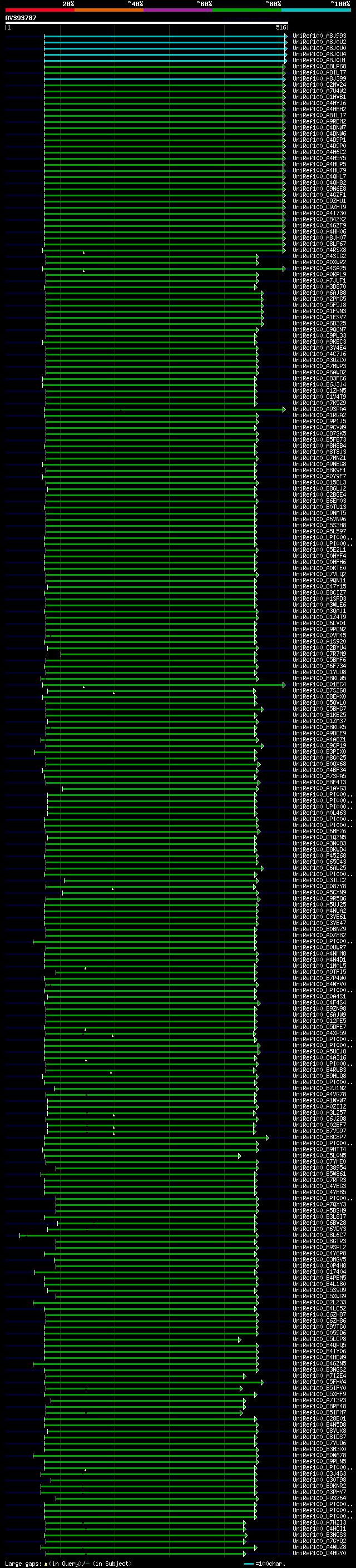The image size is (356, 1568).
Task: Click the yellow large-gaps triangle in the legend
Action: click(x=46, y=1563)
